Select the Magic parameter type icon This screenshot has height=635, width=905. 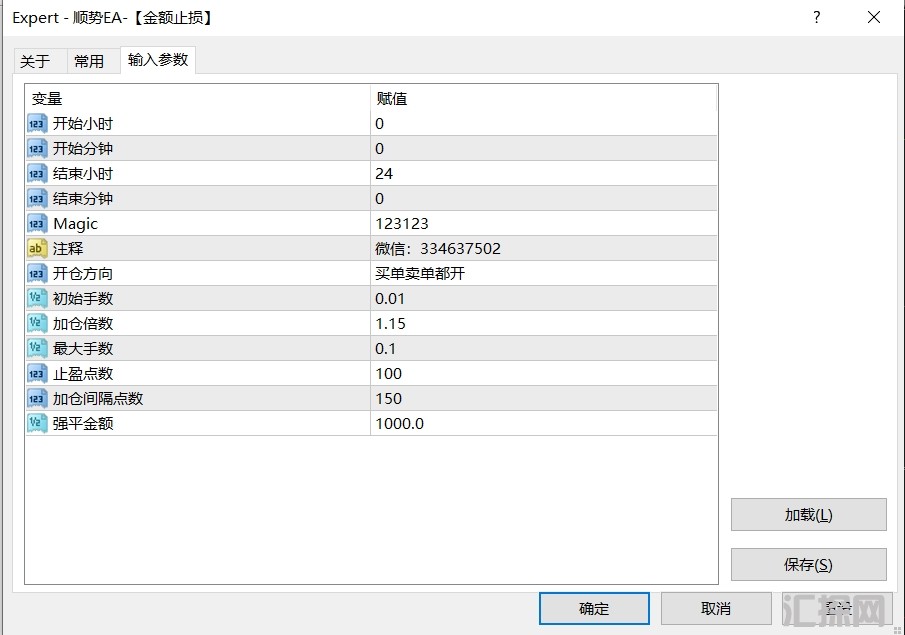coord(37,224)
